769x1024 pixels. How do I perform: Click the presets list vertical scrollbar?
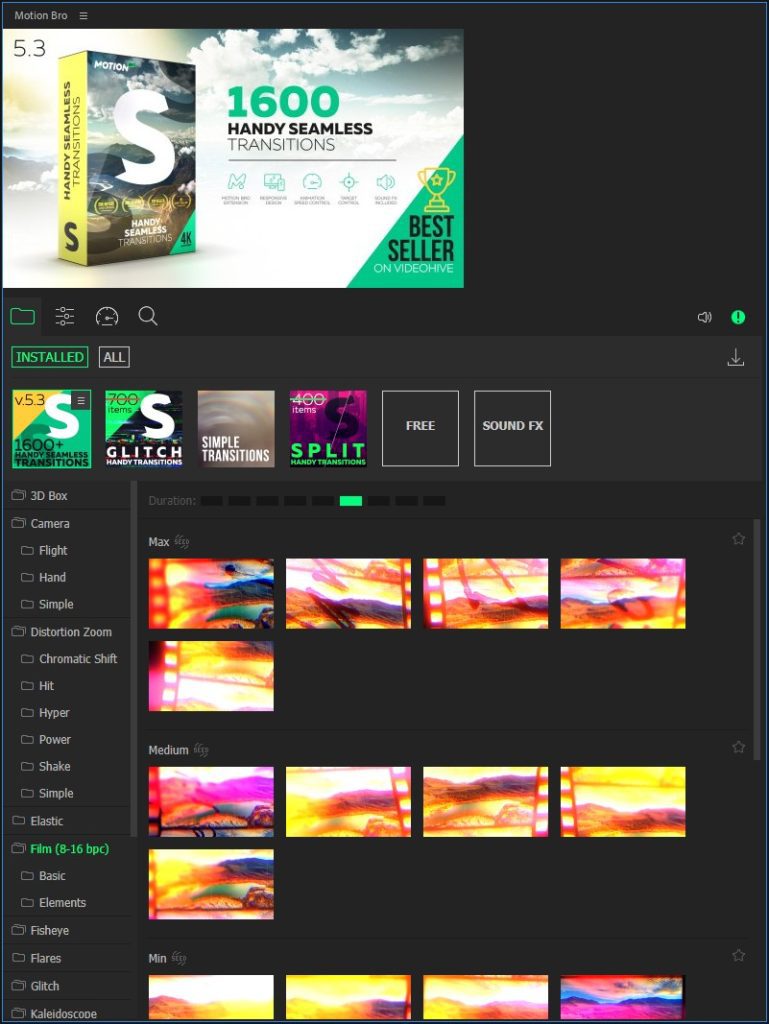pos(757,640)
